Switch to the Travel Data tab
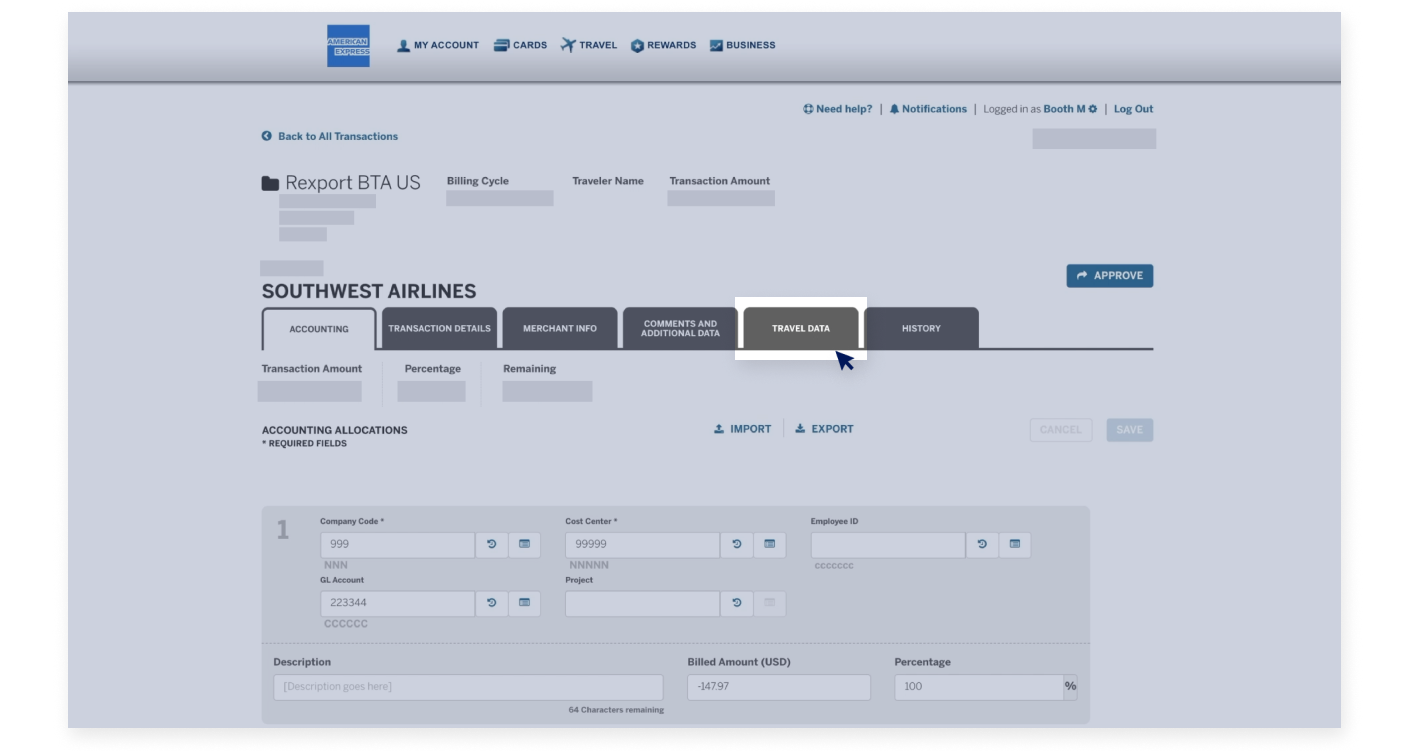The width and height of the screenshot is (1413, 751). tap(801, 327)
